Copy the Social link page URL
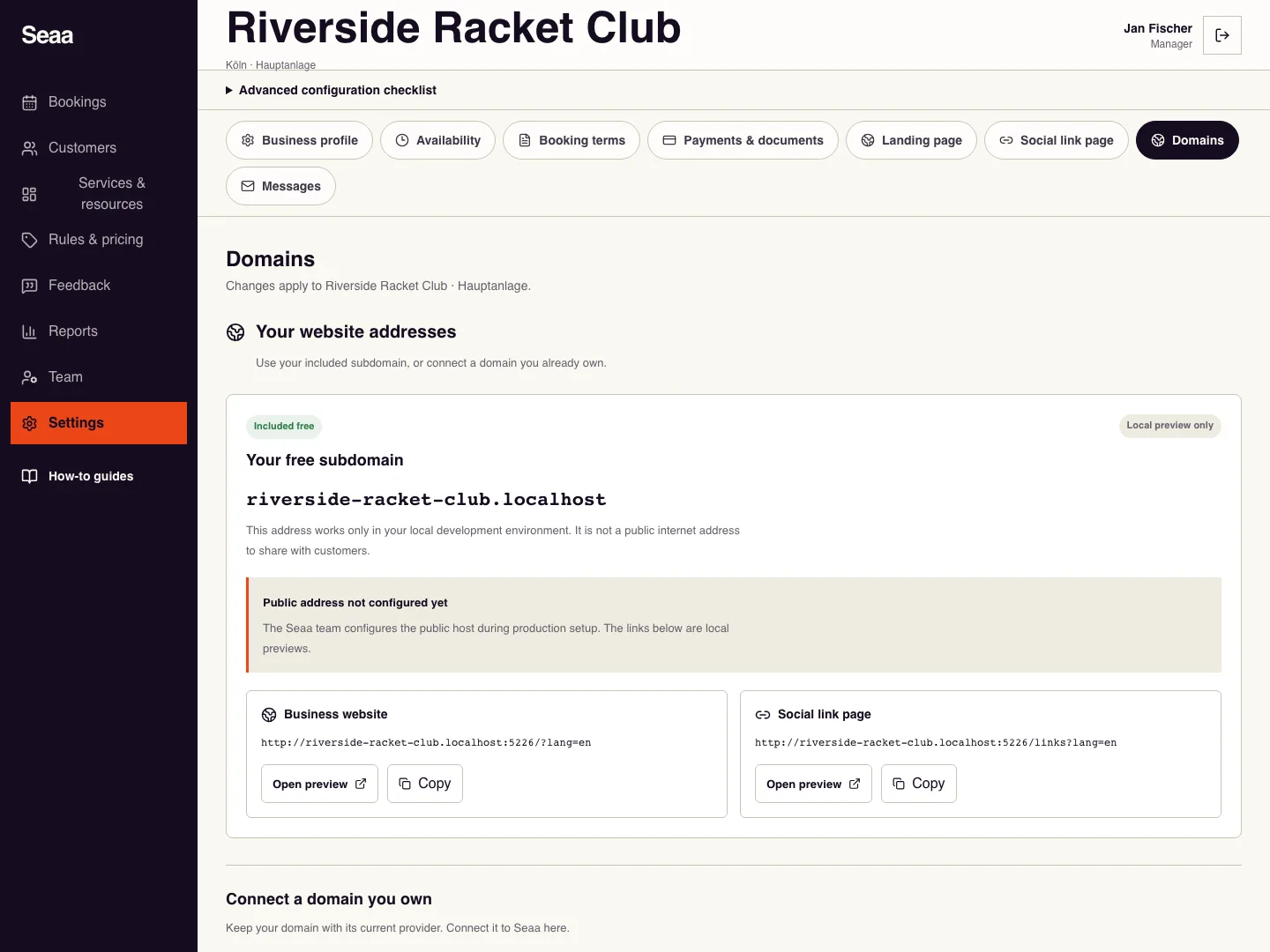The height and width of the screenshot is (952, 1270). [919, 784]
